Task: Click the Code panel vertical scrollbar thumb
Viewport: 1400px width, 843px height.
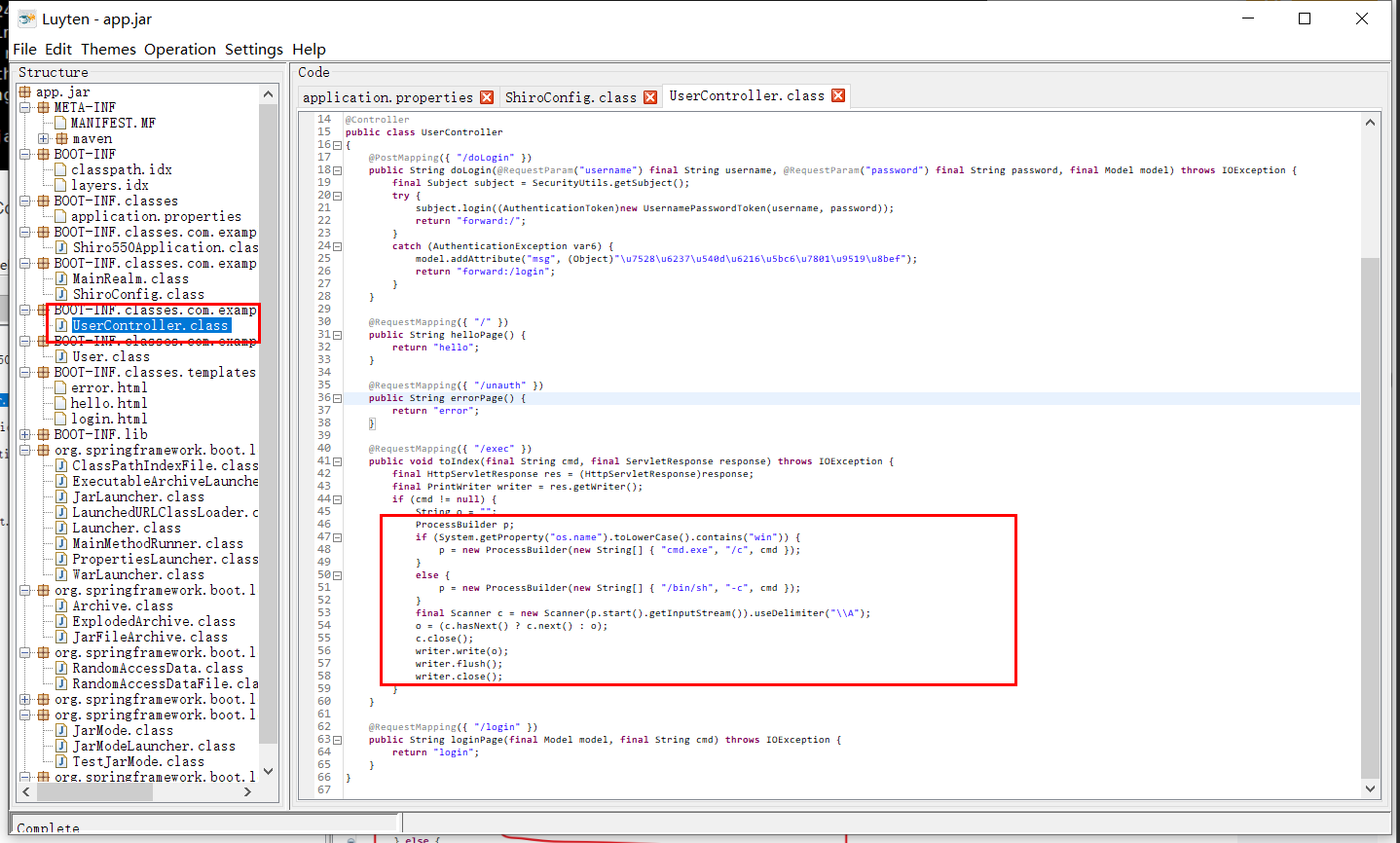Action: pyautogui.click(x=1371, y=518)
